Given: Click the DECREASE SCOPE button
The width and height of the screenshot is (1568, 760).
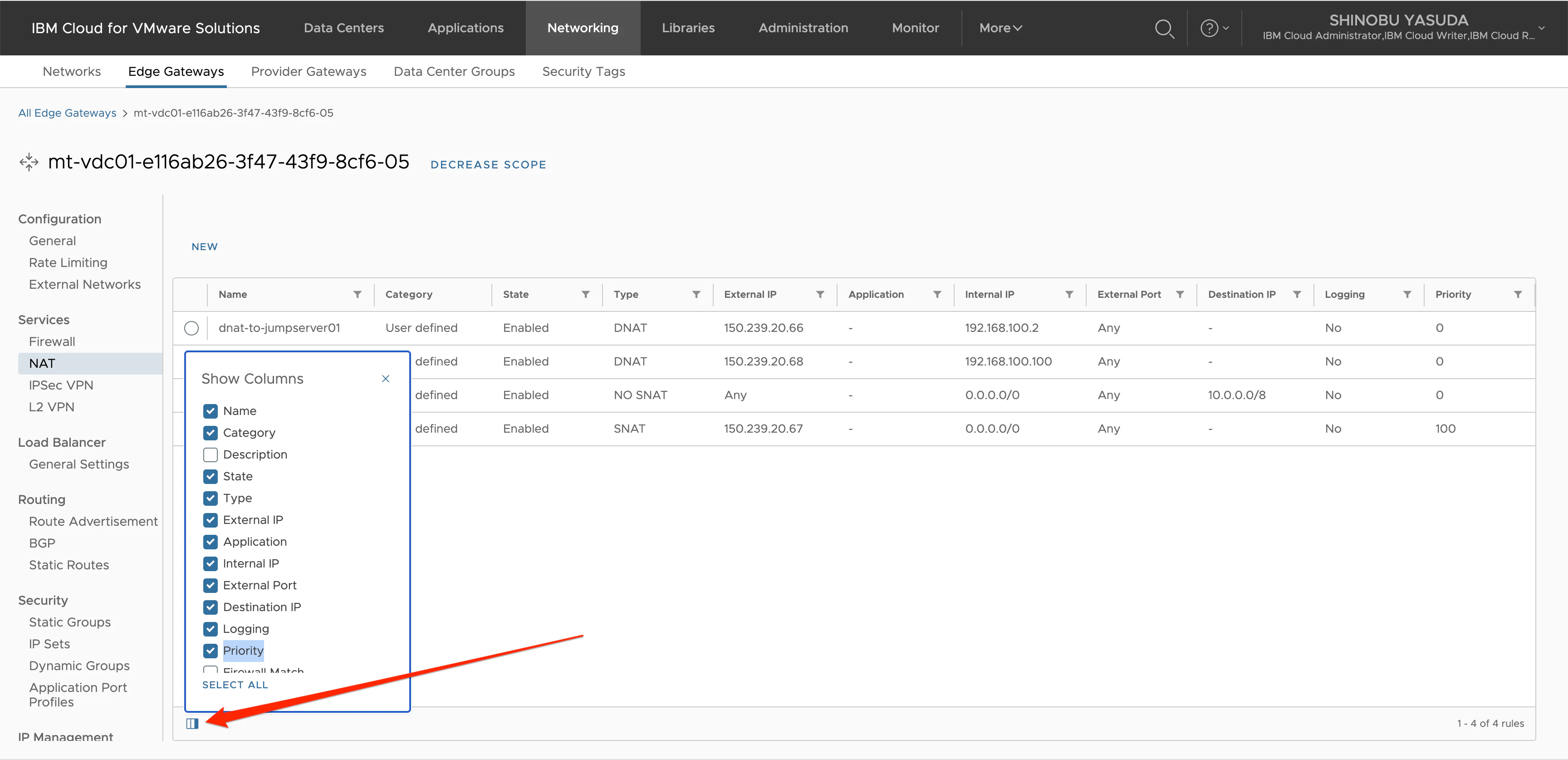Looking at the screenshot, I should pos(488,164).
